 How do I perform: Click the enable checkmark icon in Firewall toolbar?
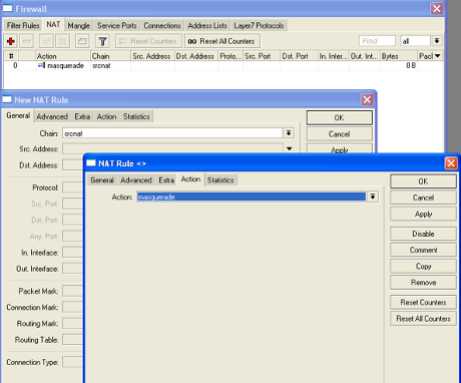click(46, 41)
